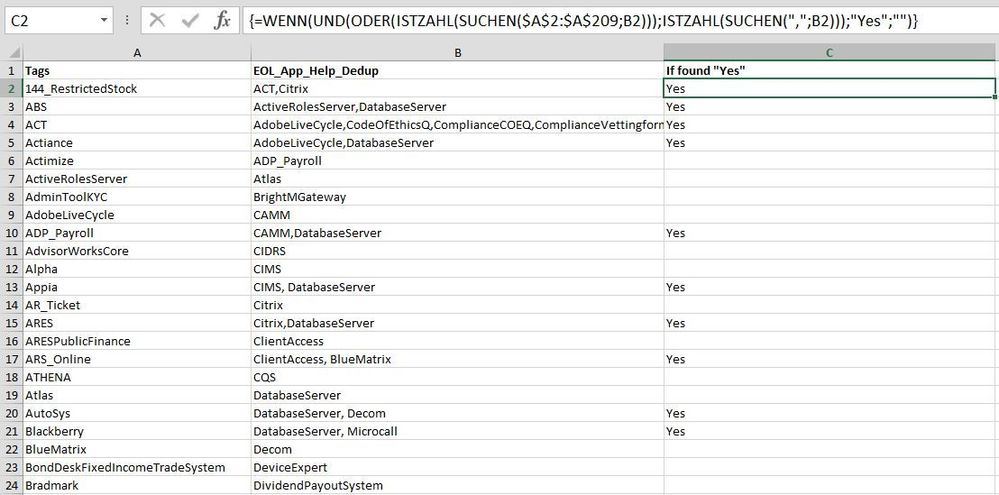Open Insert Function fx dialog
This screenshot has height=495, width=999.
click(x=222, y=20)
